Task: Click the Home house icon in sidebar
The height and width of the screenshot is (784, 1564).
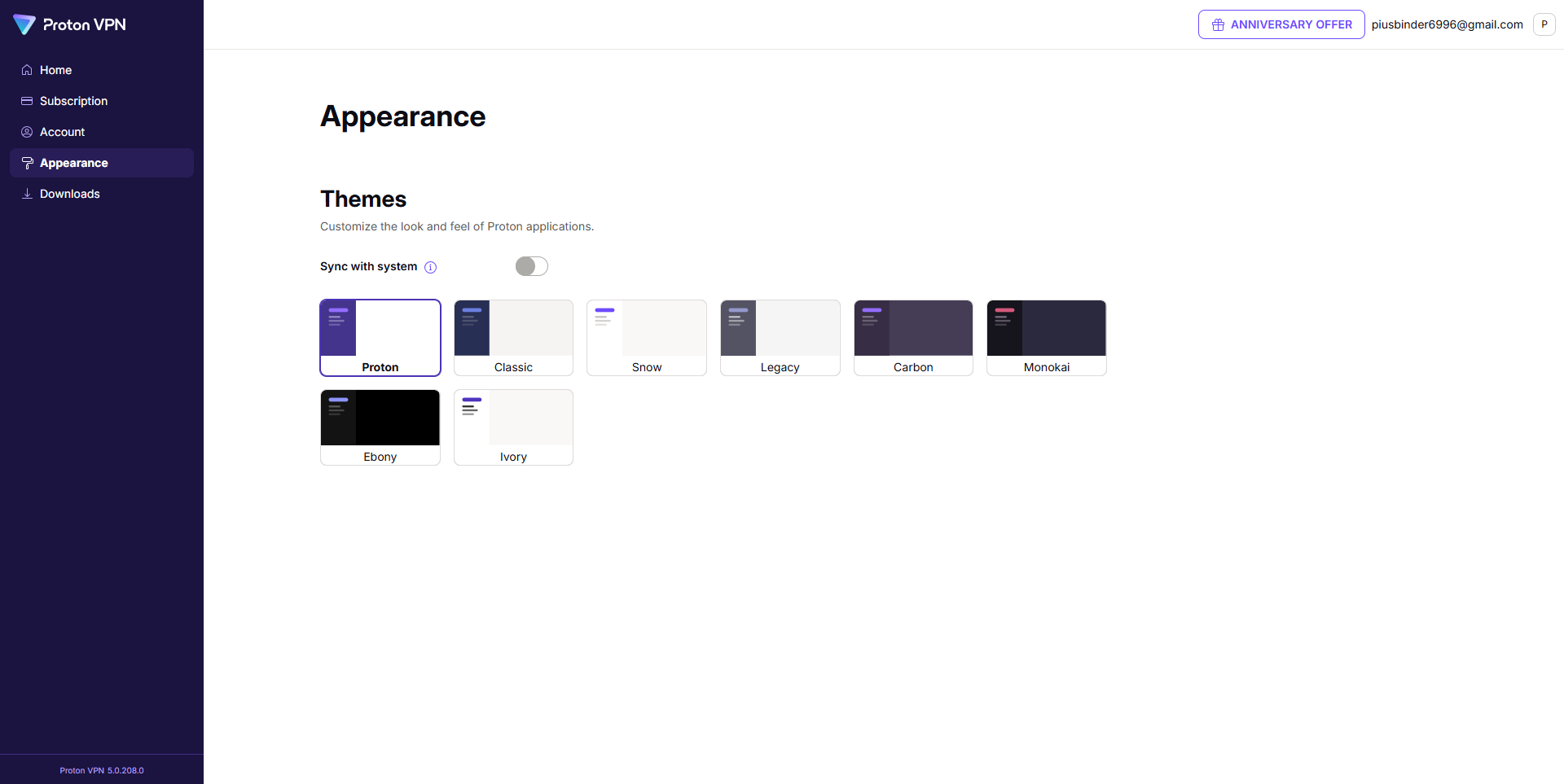Action: 27,70
